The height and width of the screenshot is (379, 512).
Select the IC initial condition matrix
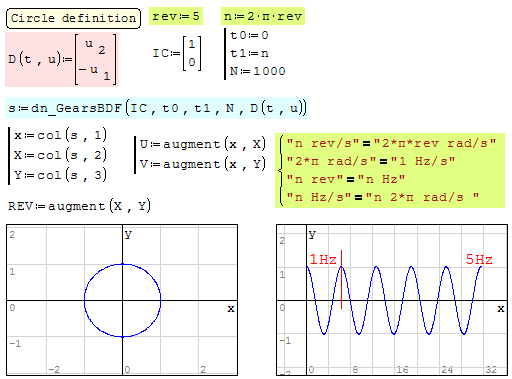click(177, 53)
